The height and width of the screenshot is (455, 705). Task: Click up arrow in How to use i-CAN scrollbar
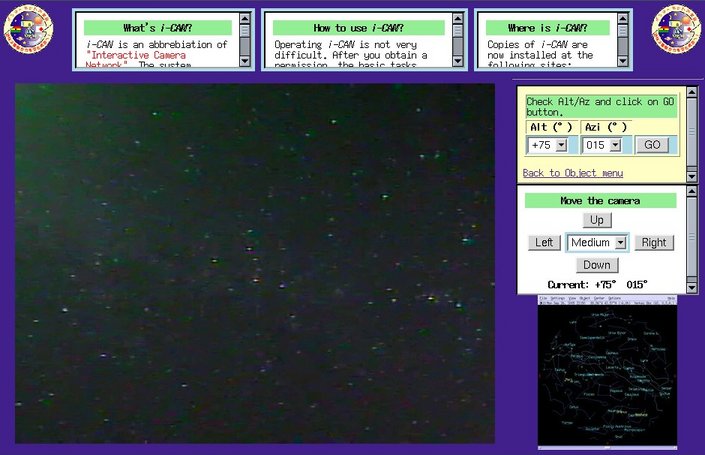pos(457,18)
